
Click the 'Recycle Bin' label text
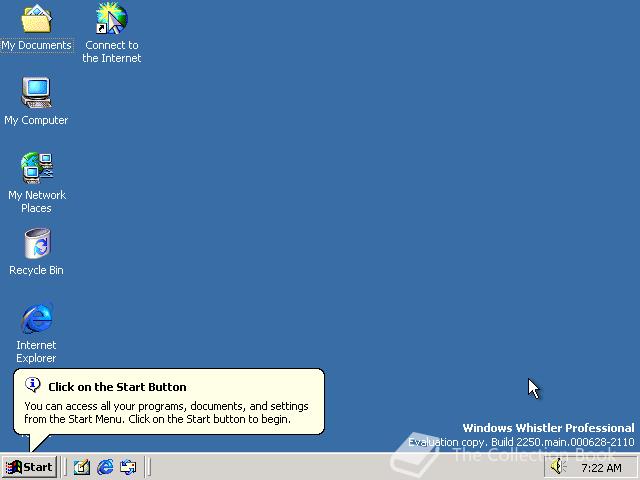[x=36, y=270]
